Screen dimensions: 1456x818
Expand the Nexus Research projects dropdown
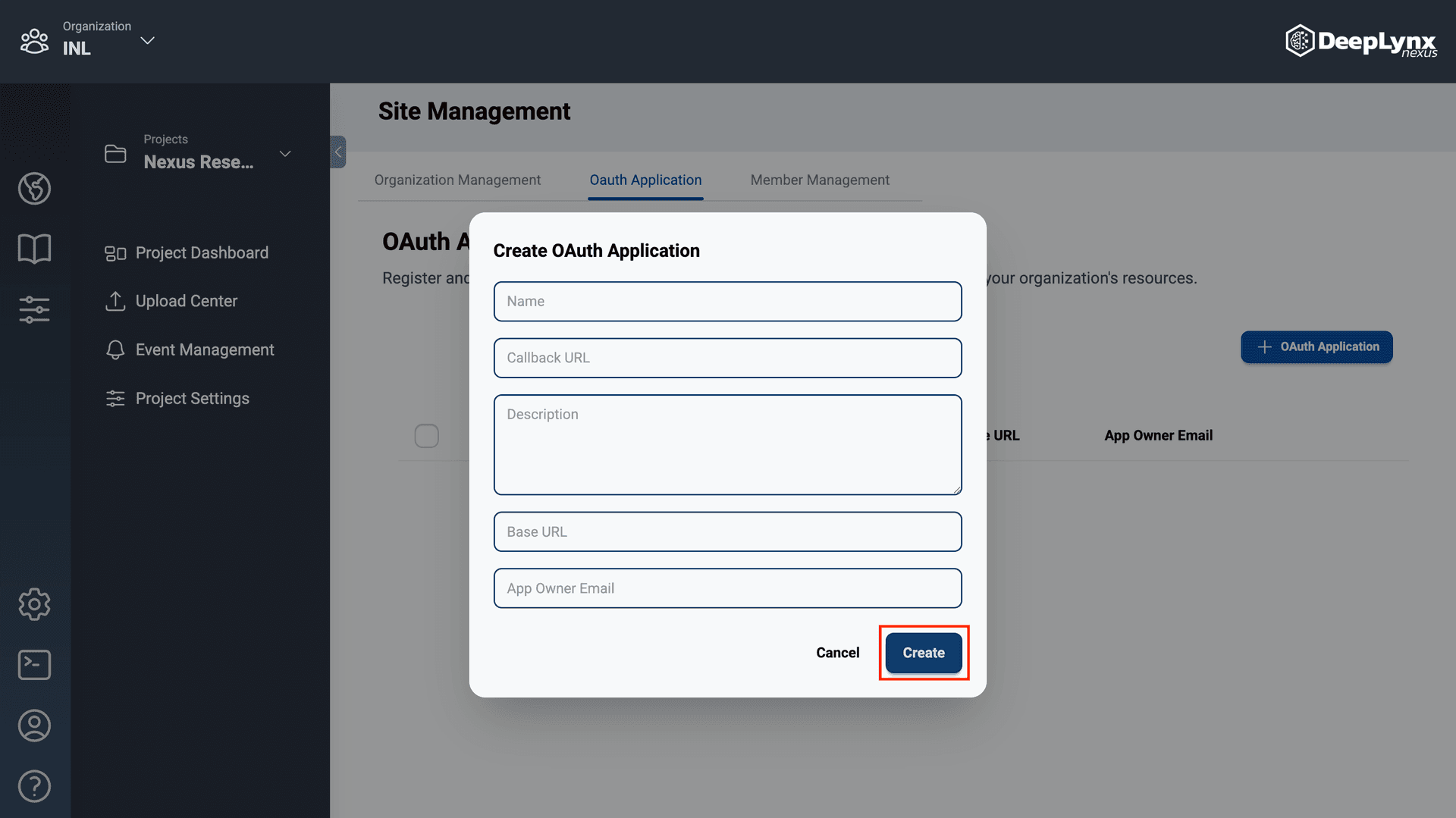[285, 153]
